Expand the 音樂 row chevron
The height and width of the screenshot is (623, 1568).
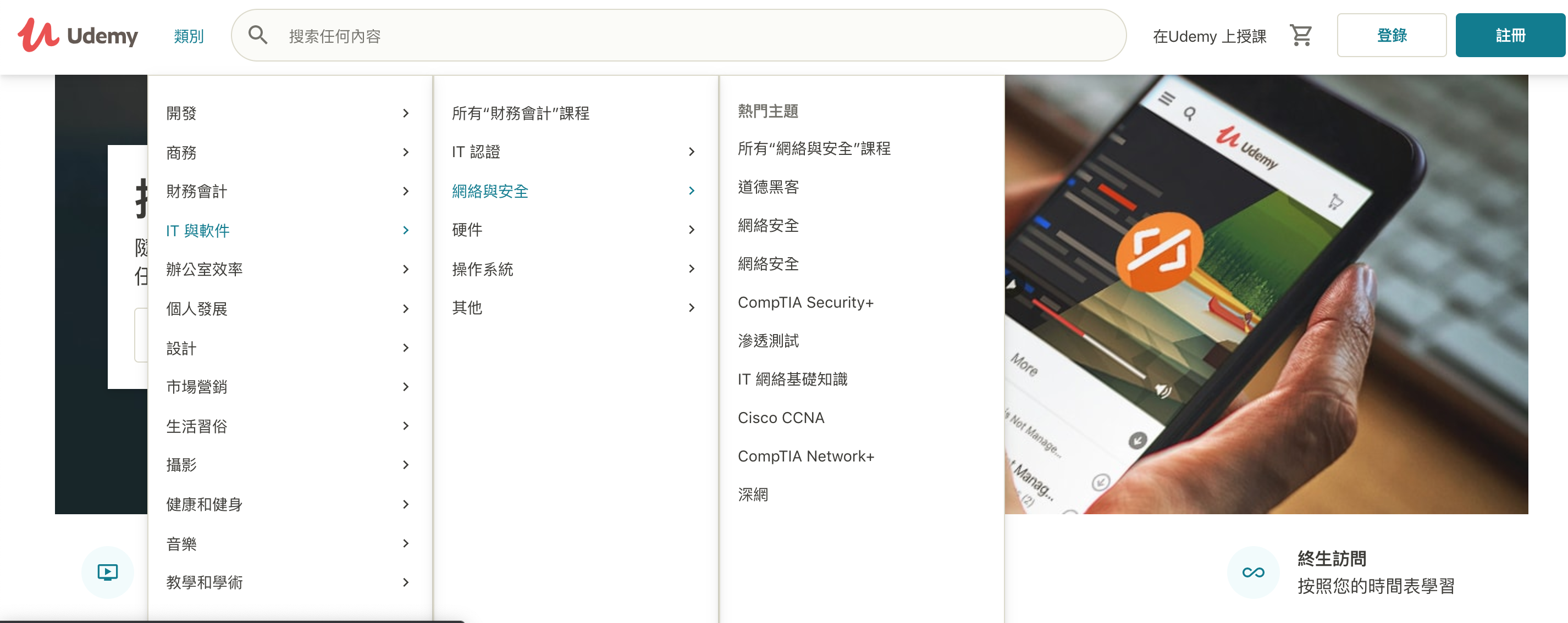click(x=406, y=543)
